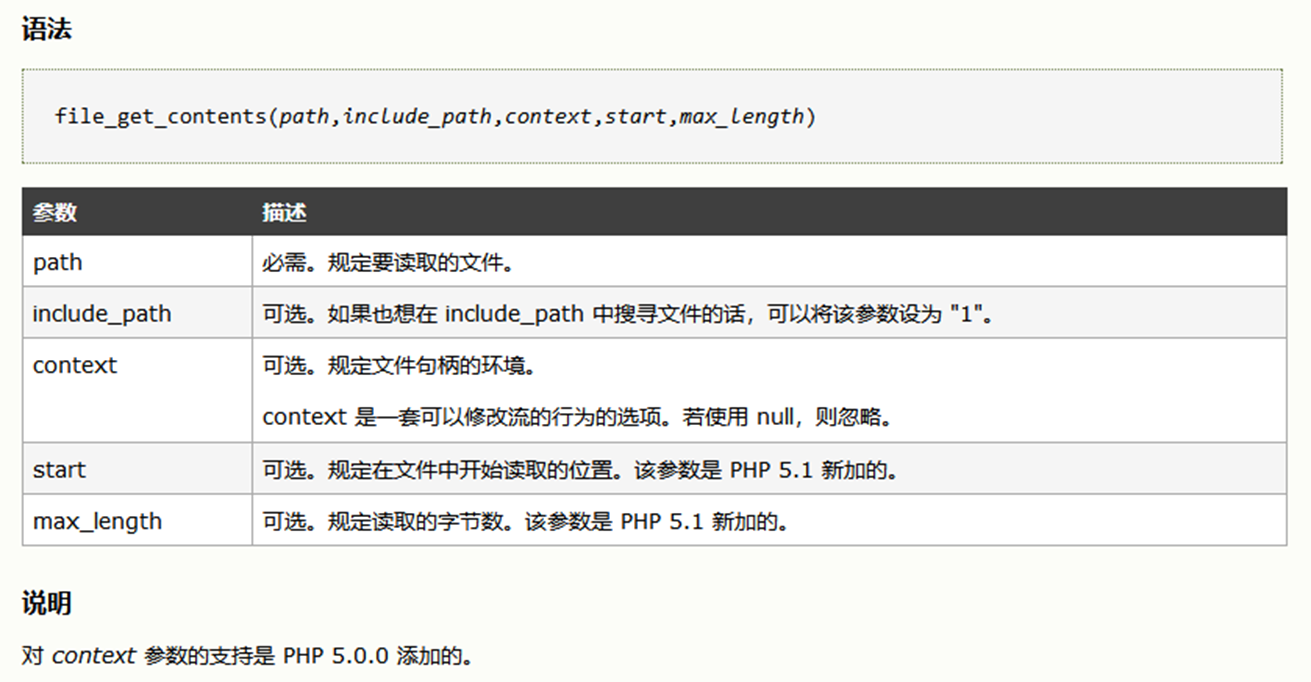Click the note about PHP 5.0.0 context support
Viewport: 1311px width, 682px height.
click(x=247, y=656)
